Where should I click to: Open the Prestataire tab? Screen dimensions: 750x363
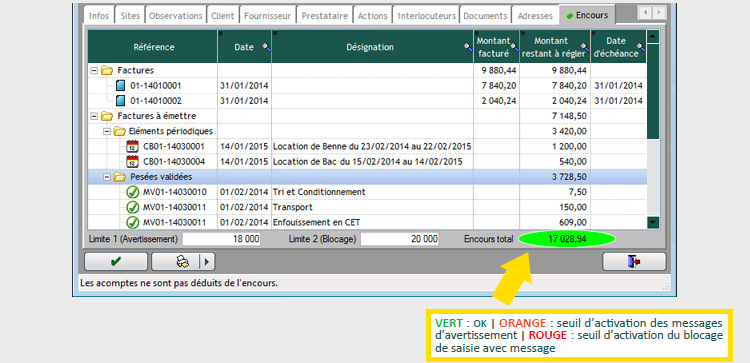click(325, 16)
